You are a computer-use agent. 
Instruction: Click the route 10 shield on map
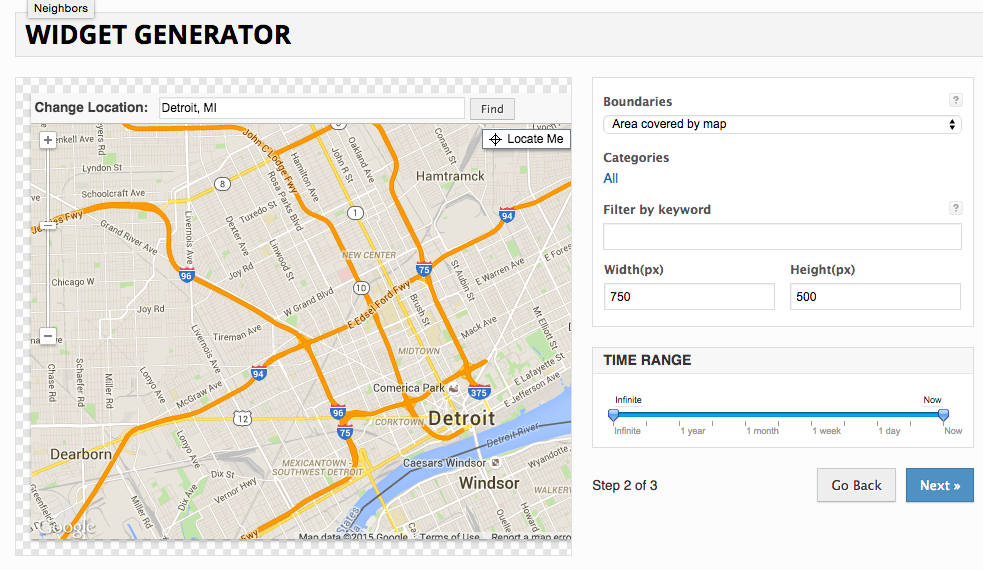[x=361, y=288]
